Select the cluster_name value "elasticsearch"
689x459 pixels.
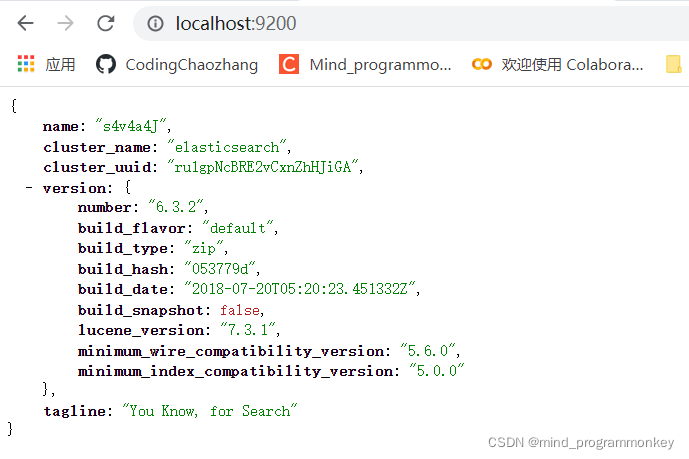click(x=227, y=147)
